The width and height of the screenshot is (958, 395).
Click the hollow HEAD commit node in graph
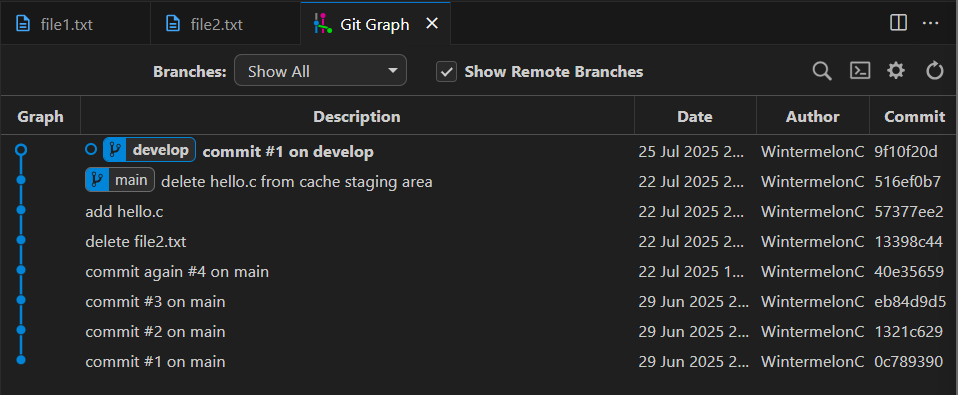(21, 150)
